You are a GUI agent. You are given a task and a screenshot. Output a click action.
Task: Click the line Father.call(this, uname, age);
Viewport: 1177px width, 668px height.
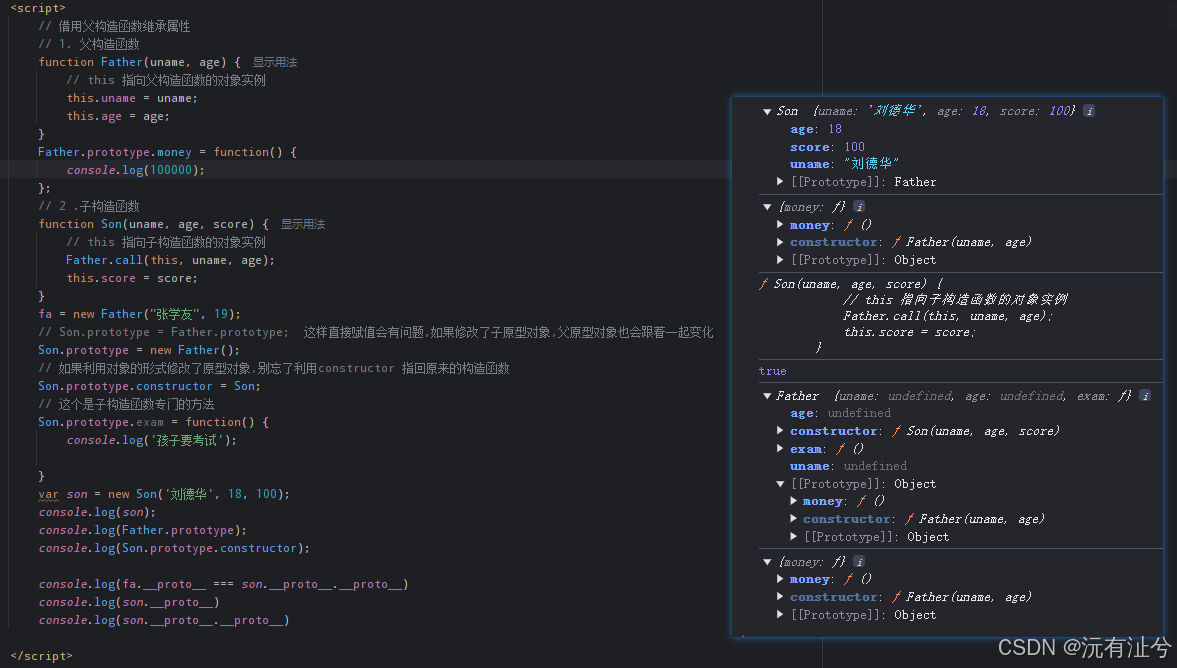coord(170,260)
